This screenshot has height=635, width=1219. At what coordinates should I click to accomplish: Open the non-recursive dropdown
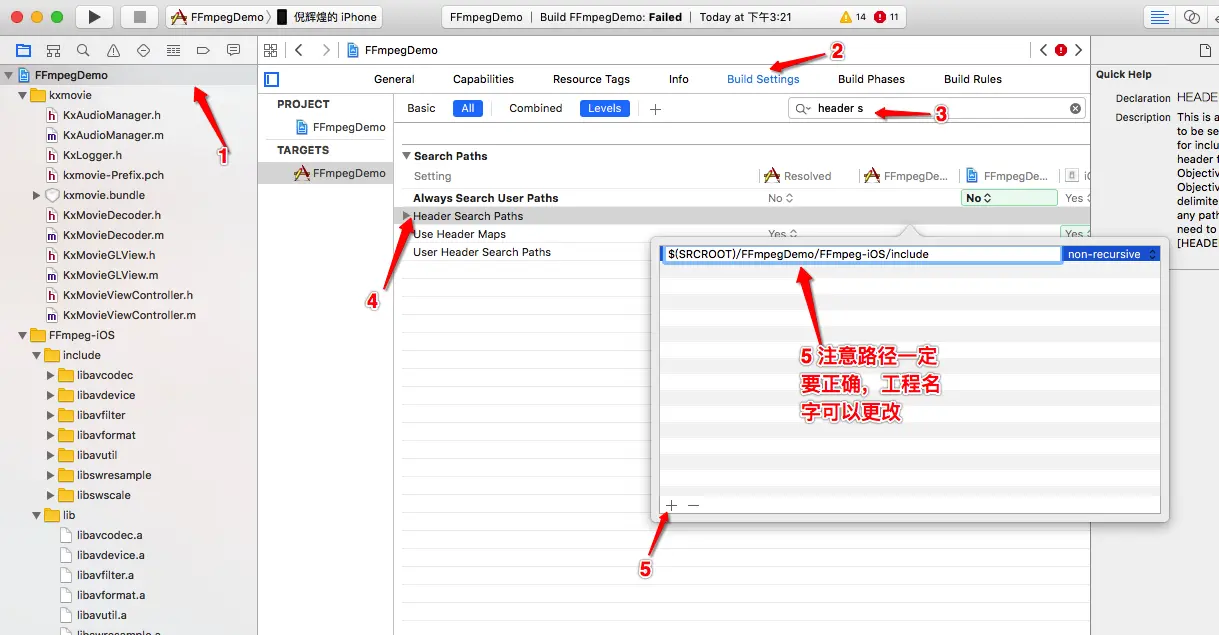click(x=1111, y=254)
